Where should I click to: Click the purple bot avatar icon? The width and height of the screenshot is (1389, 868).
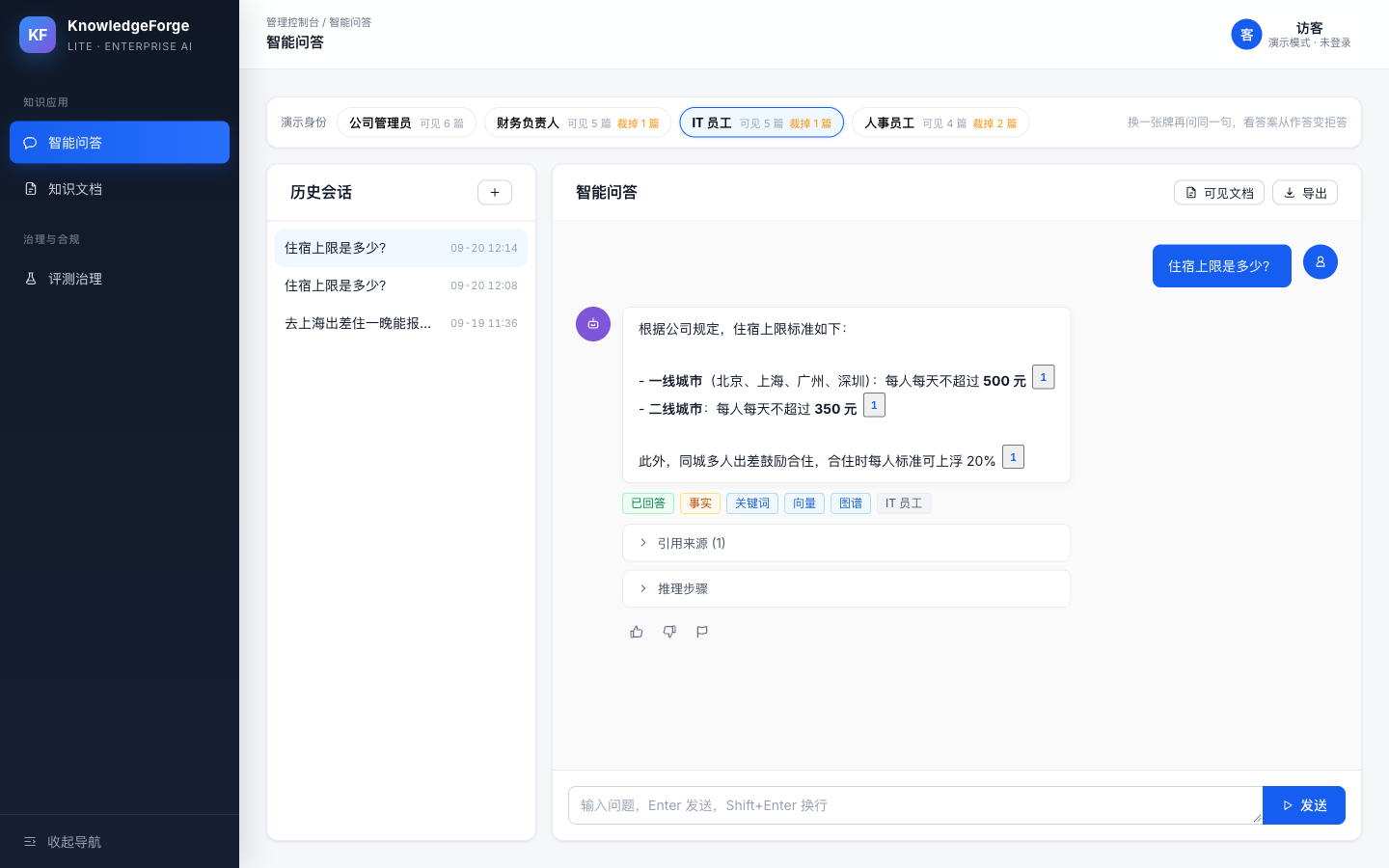[593, 324]
